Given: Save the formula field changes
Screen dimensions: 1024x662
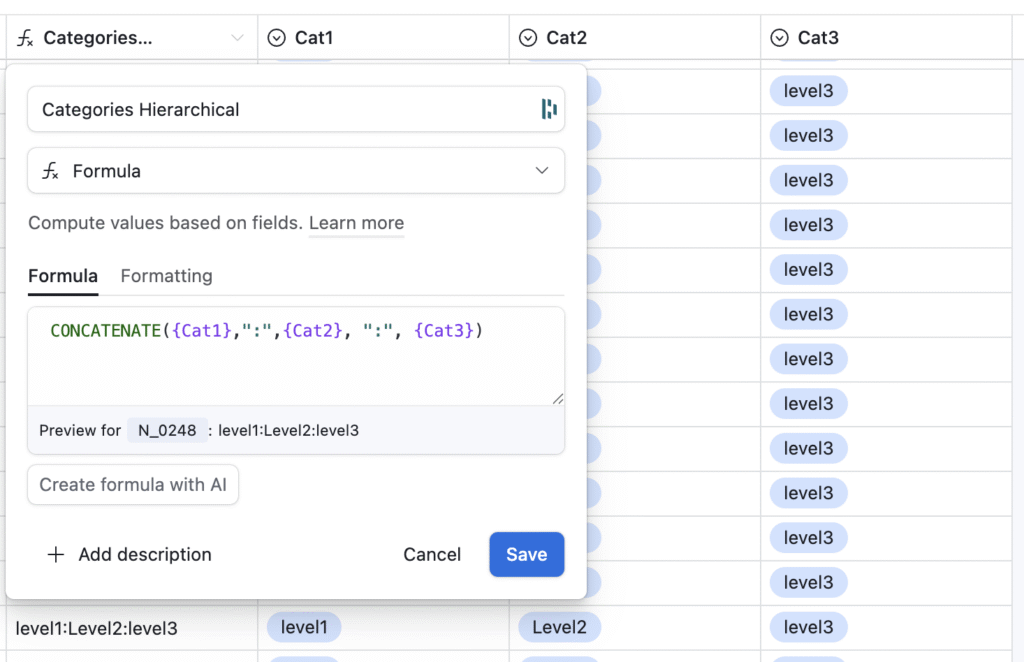Looking at the screenshot, I should [x=526, y=555].
